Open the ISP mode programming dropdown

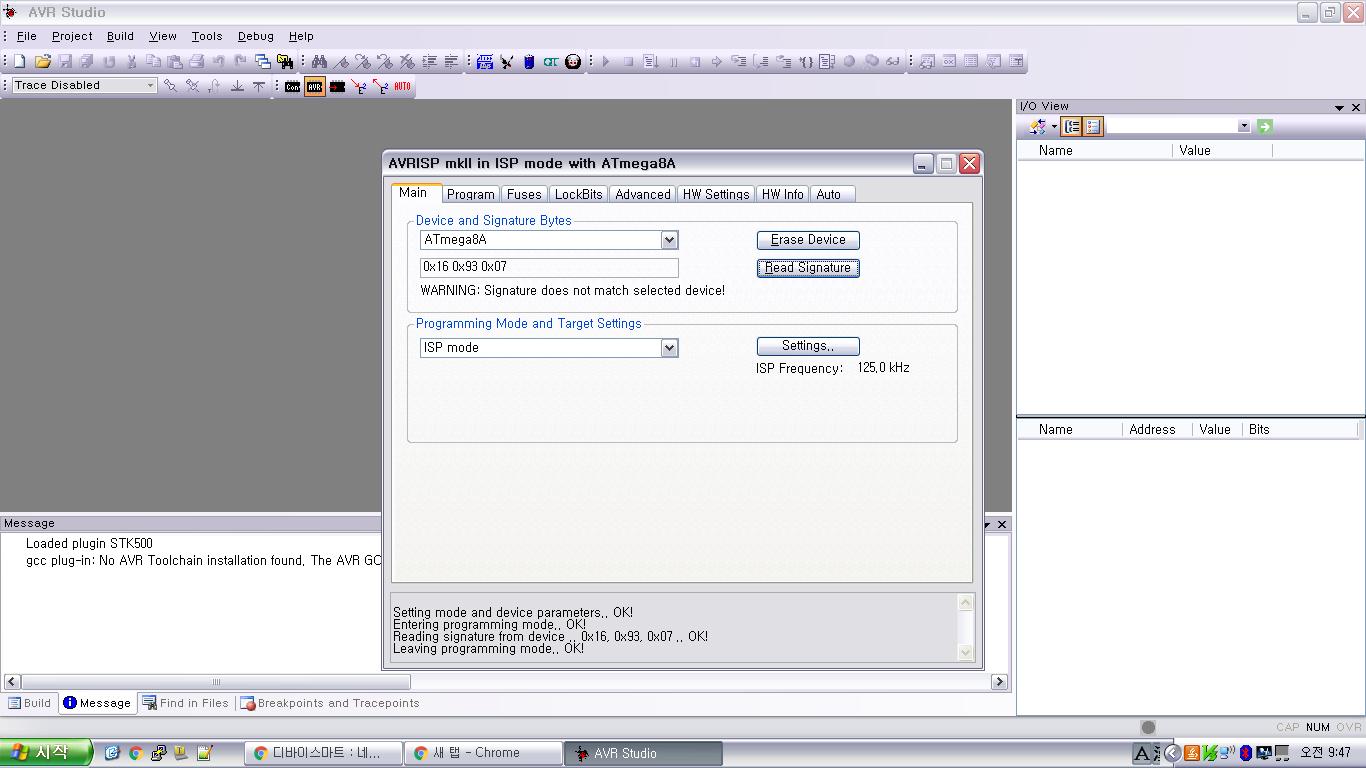click(669, 348)
